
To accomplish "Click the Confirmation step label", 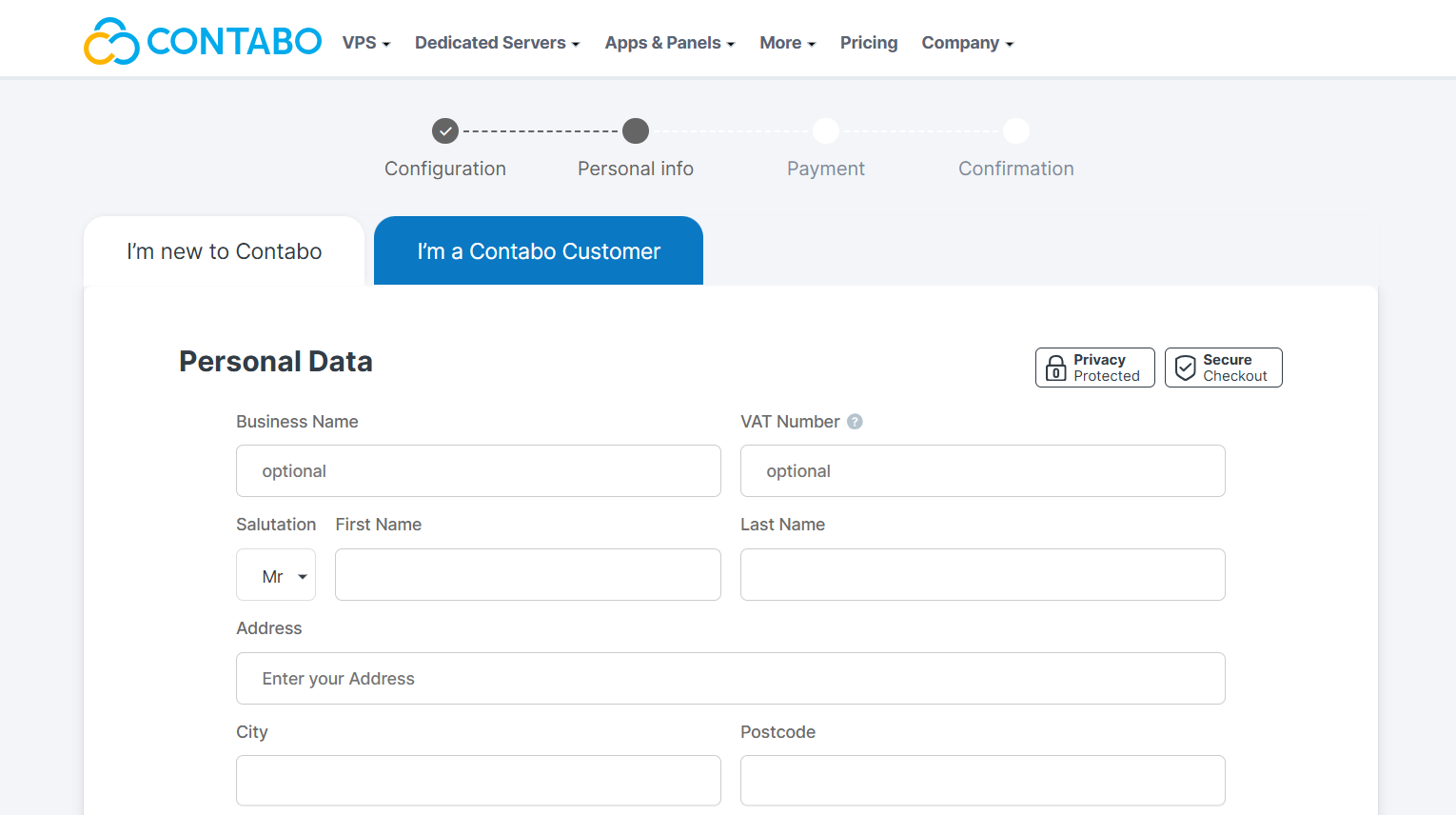I will pos(1016,169).
